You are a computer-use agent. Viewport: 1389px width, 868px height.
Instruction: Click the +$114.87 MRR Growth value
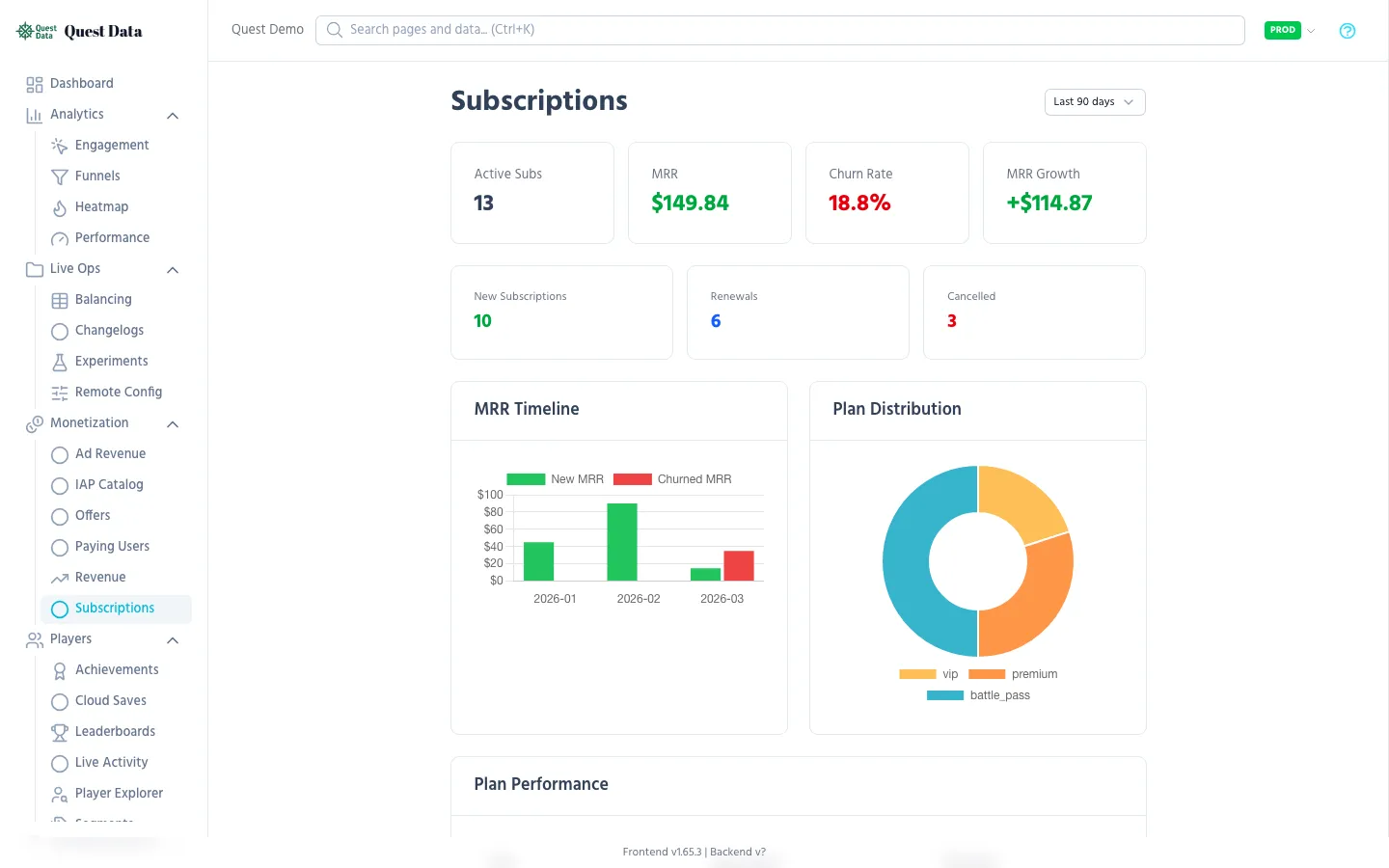click(1049, 203)
